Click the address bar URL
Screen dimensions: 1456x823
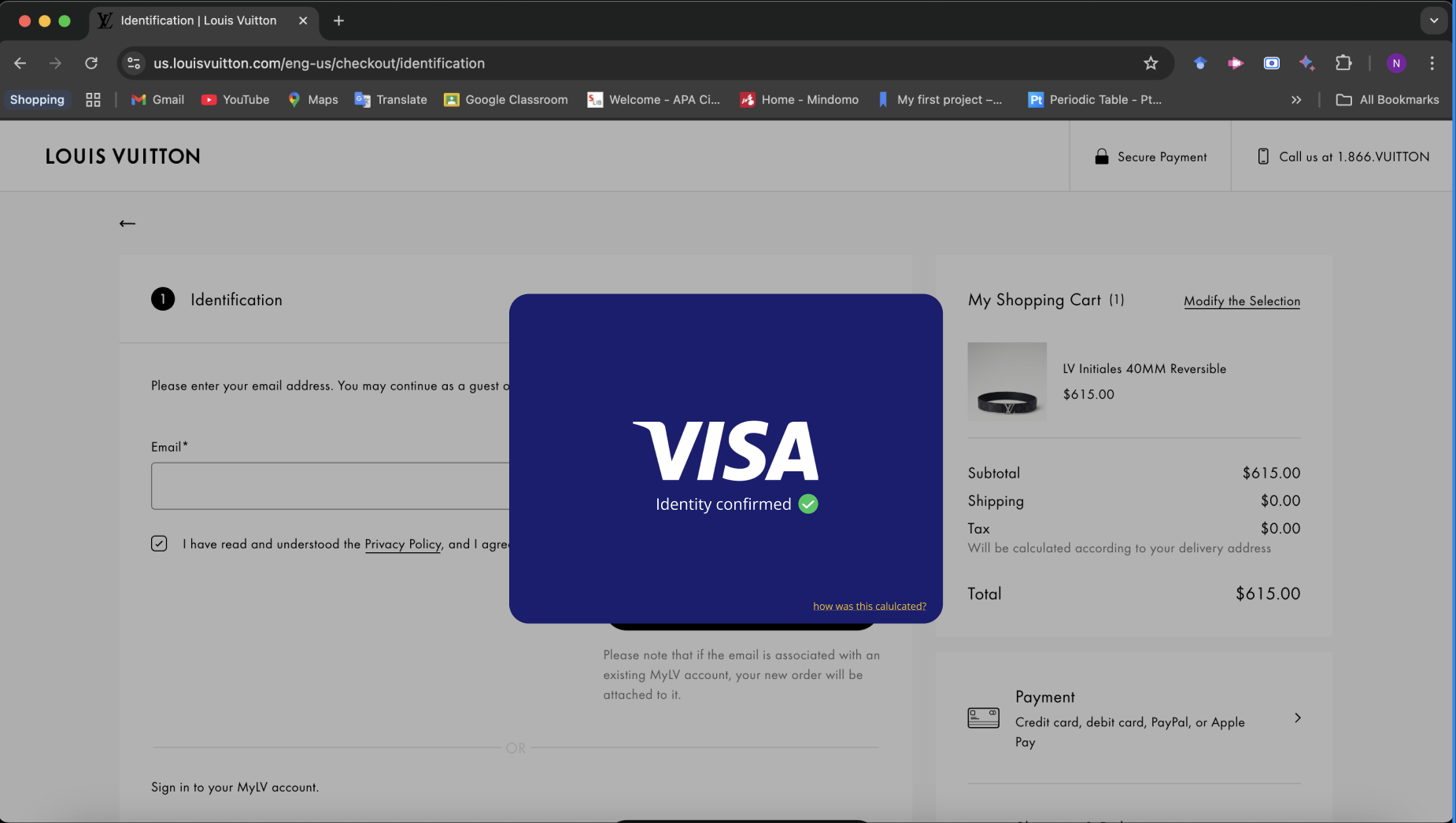[319, 63]
